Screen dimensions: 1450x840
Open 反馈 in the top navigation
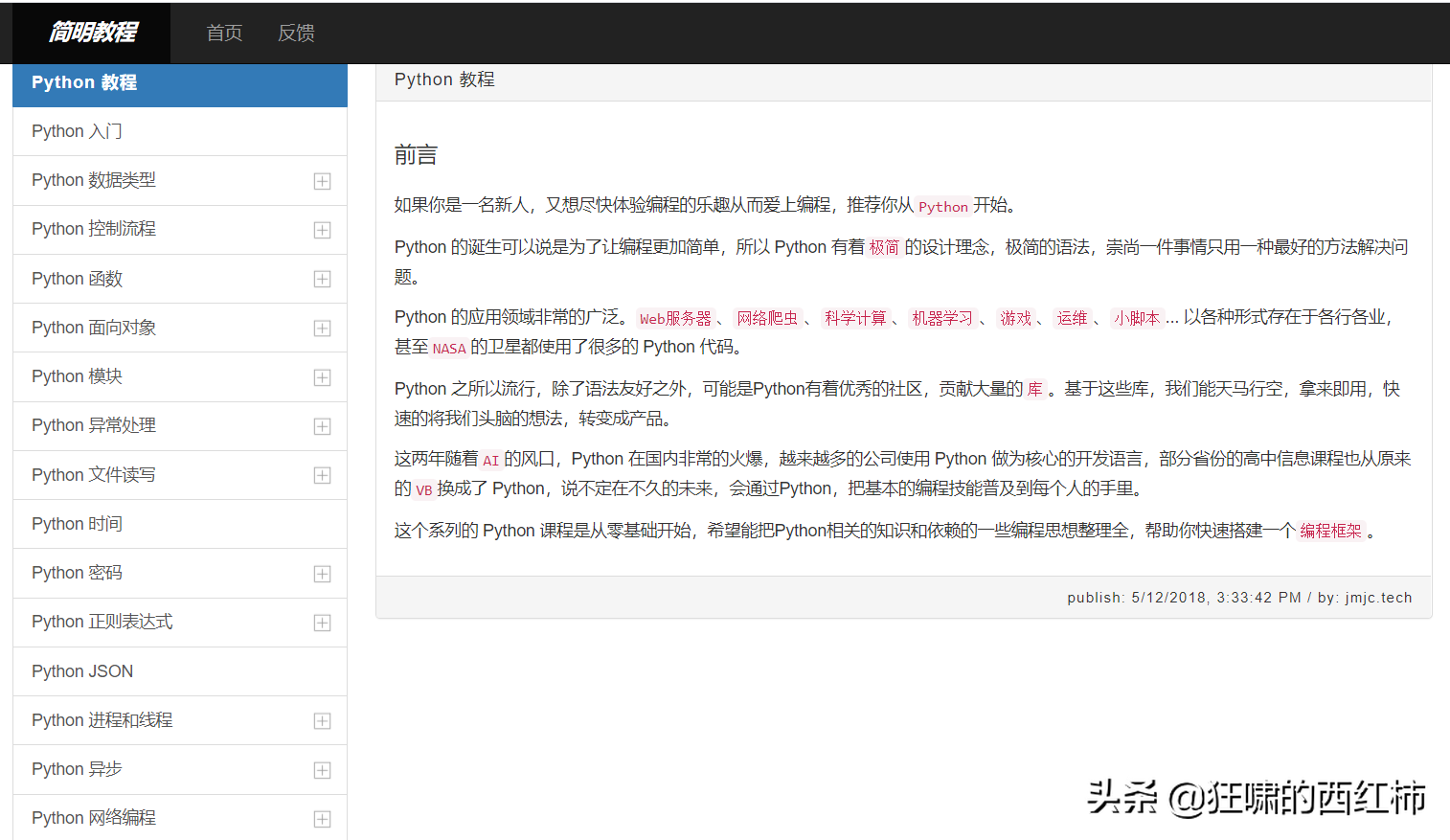tap(296, 34)
